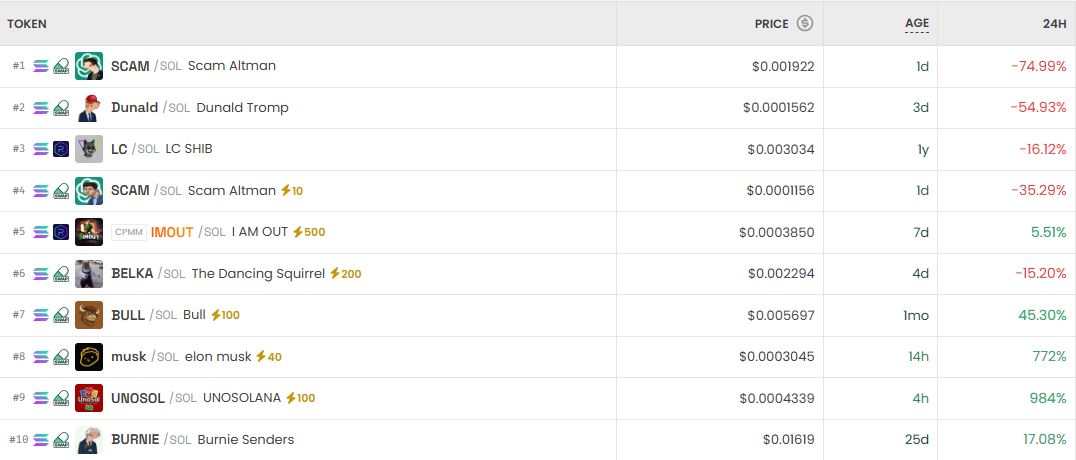
Task: Click the lightning boost icon on IMOUT row
Action: pyautogui.click(x=297, y=232)
